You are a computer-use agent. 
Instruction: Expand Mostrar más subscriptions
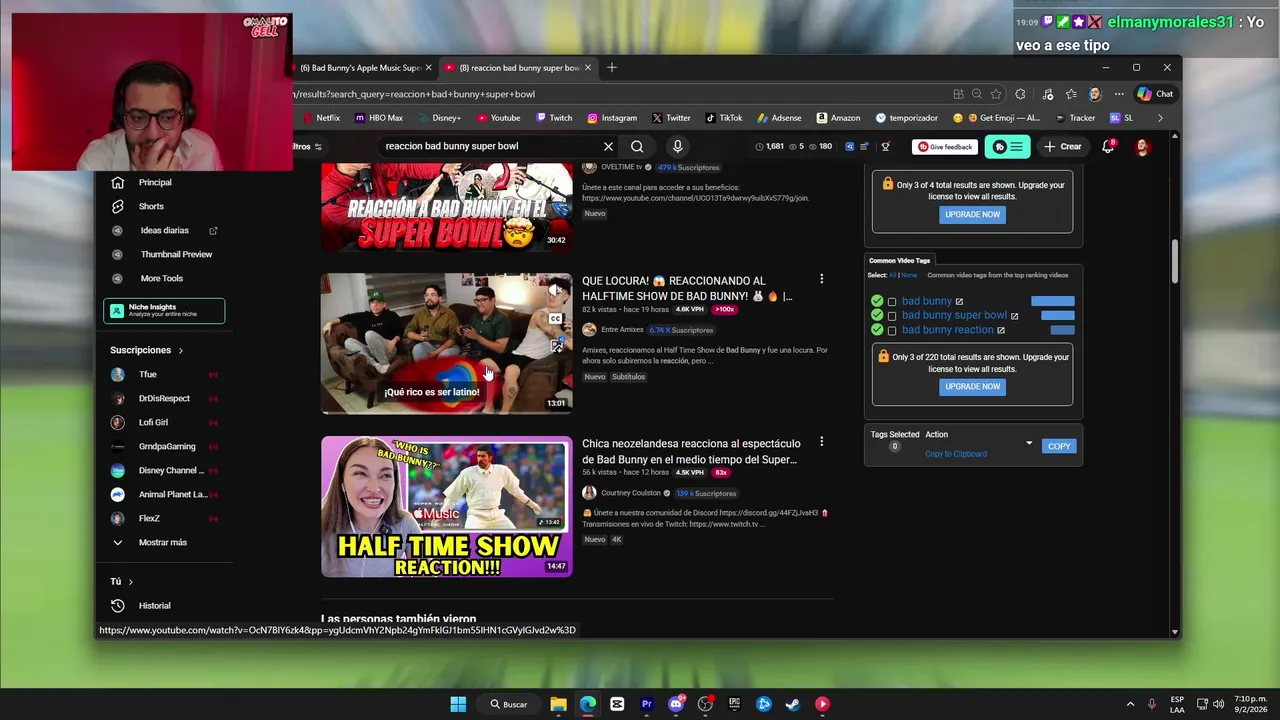(x=164, y=542)
